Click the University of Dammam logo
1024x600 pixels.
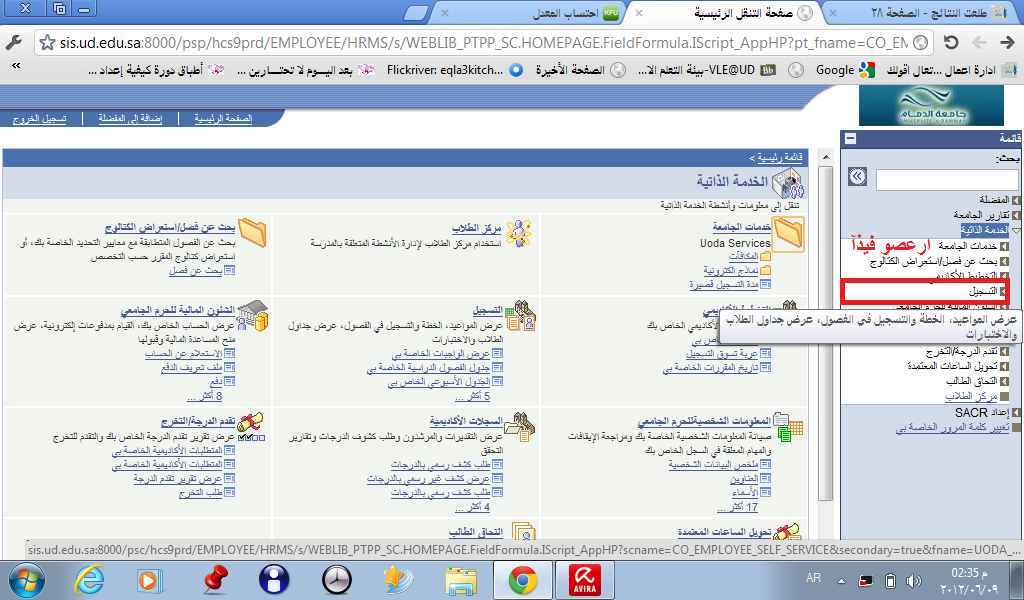tap(931, 105)
